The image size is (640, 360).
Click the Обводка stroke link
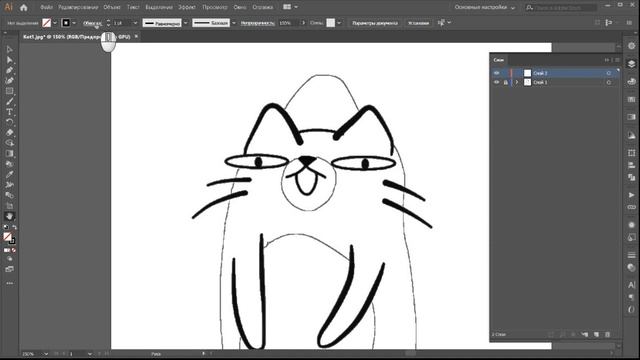[x=92, y=23]
